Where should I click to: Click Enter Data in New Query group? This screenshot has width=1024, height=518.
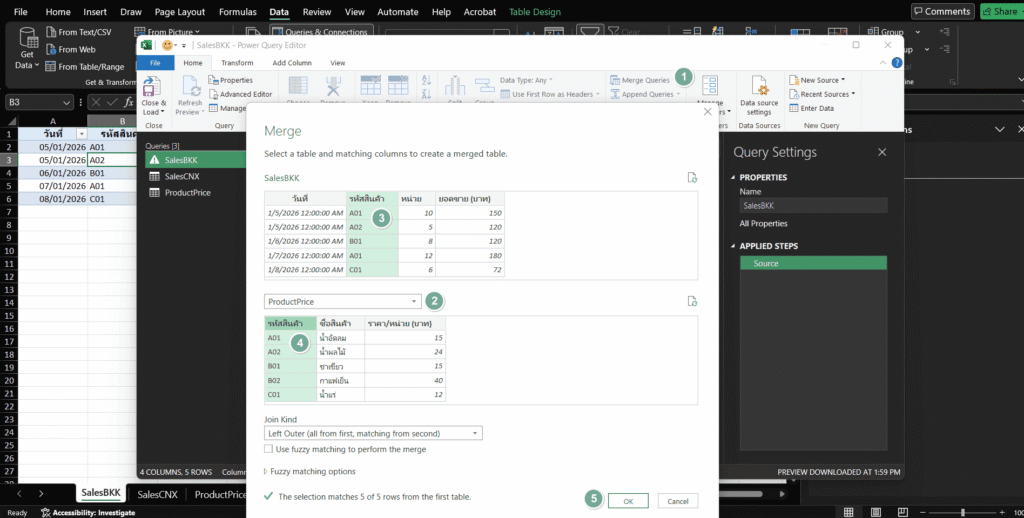812,108
